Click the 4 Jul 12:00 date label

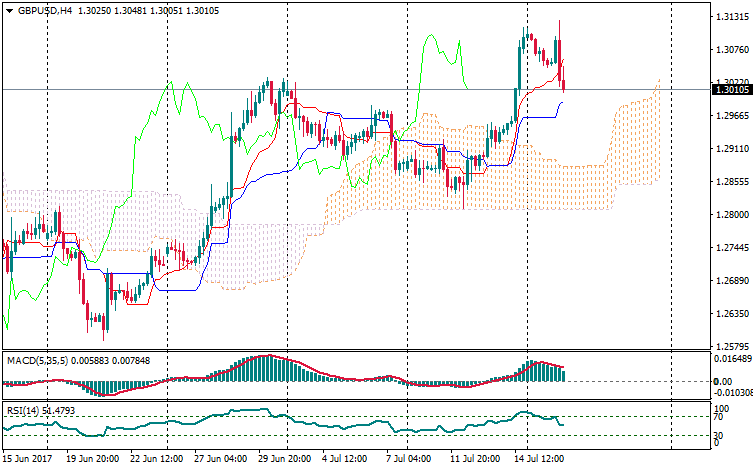tap(344, 459)
